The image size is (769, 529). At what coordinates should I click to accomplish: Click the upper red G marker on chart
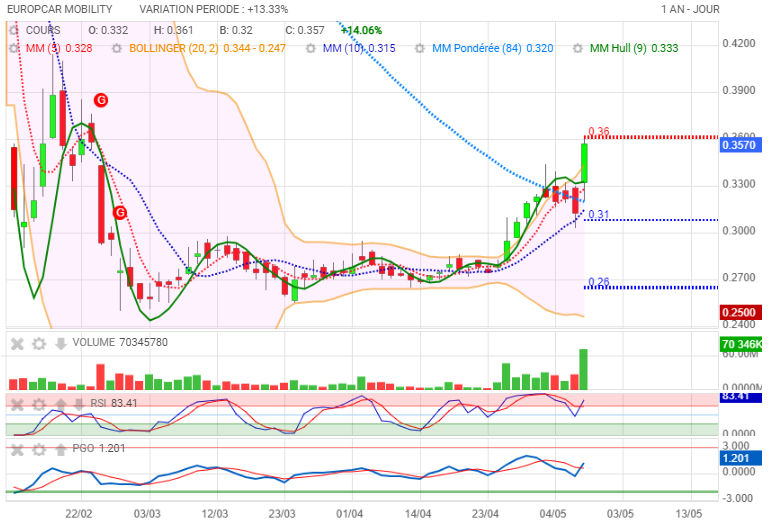pyautogui.click(x=101, y=100)
